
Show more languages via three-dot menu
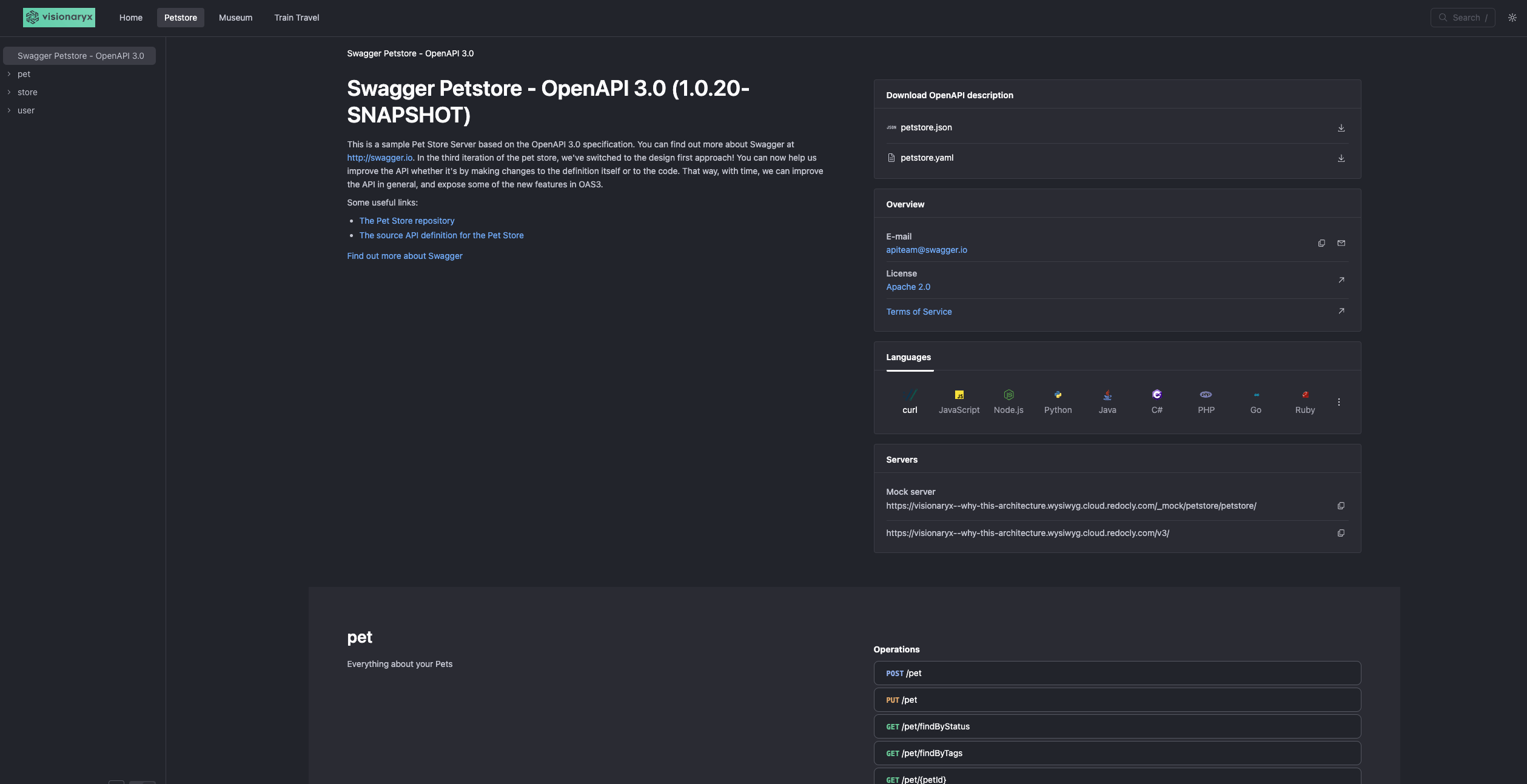click(x=1338, y=402)
